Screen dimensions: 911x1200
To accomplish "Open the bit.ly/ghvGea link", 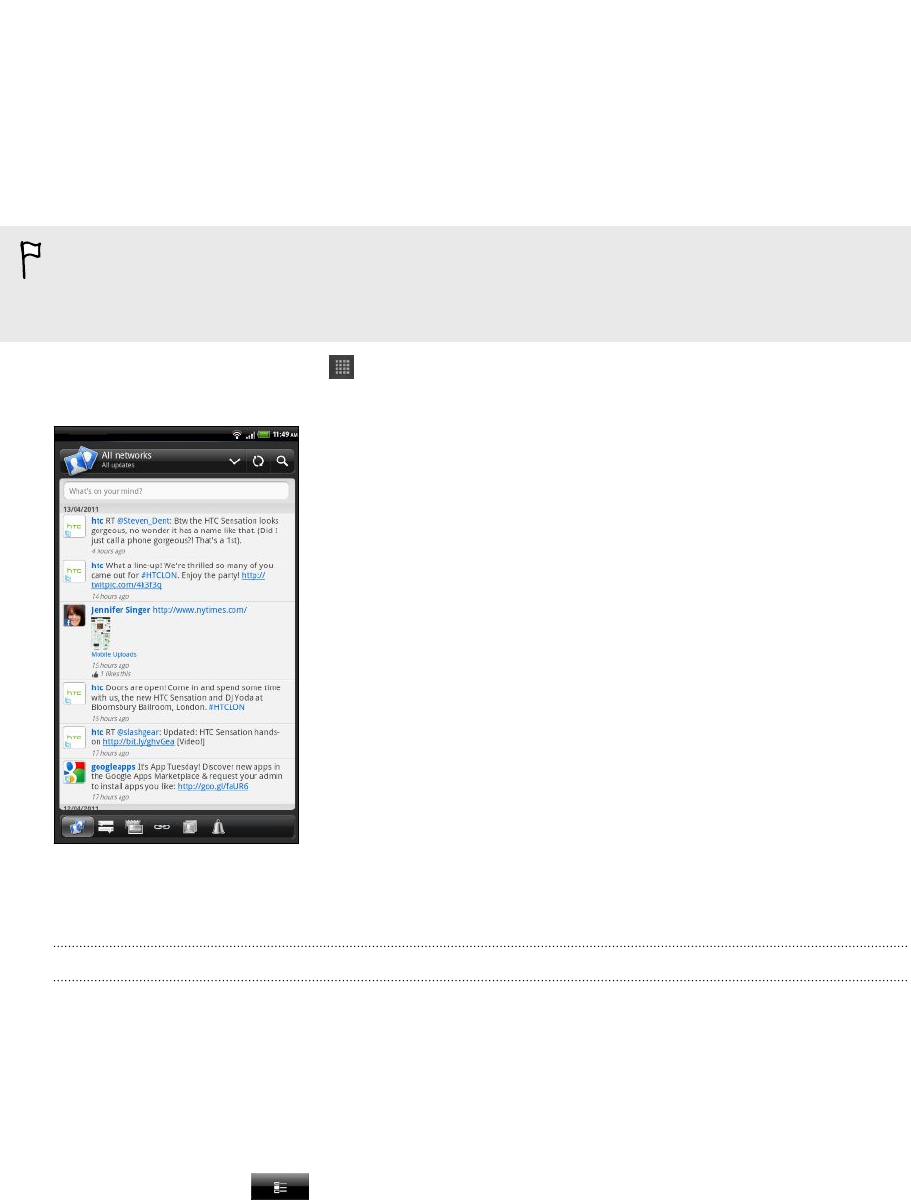I will (139, 742).
